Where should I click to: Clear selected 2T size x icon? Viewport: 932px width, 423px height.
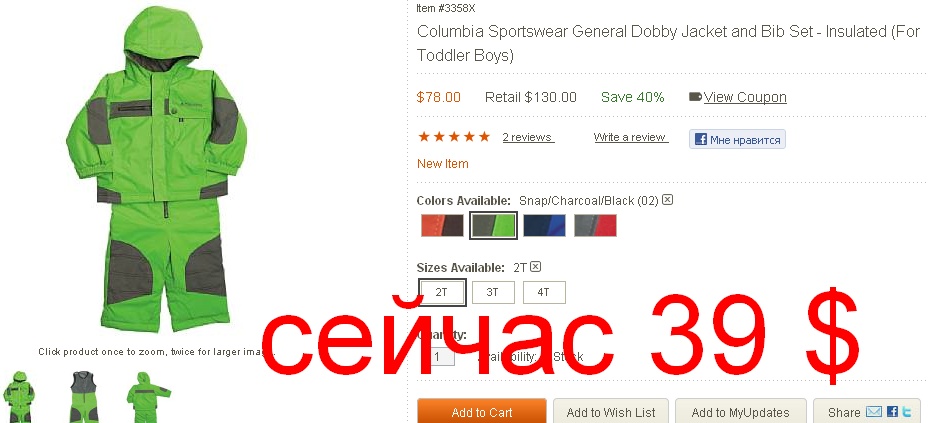pos(536,267)
